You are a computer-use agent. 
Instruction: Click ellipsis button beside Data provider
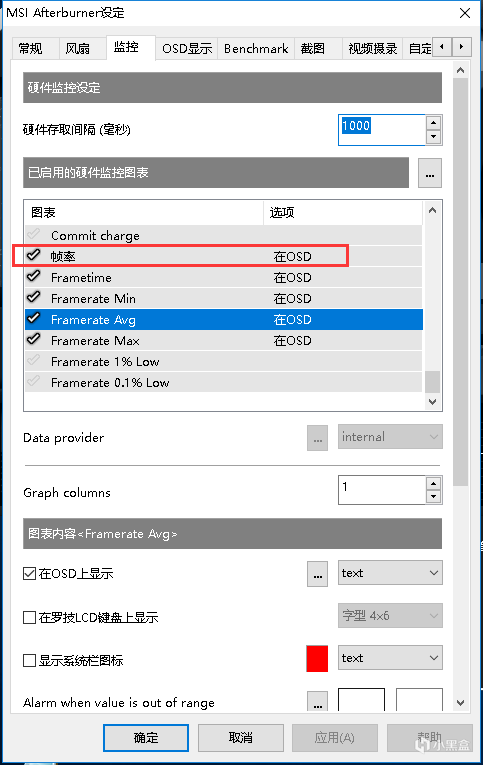point(317,438)
